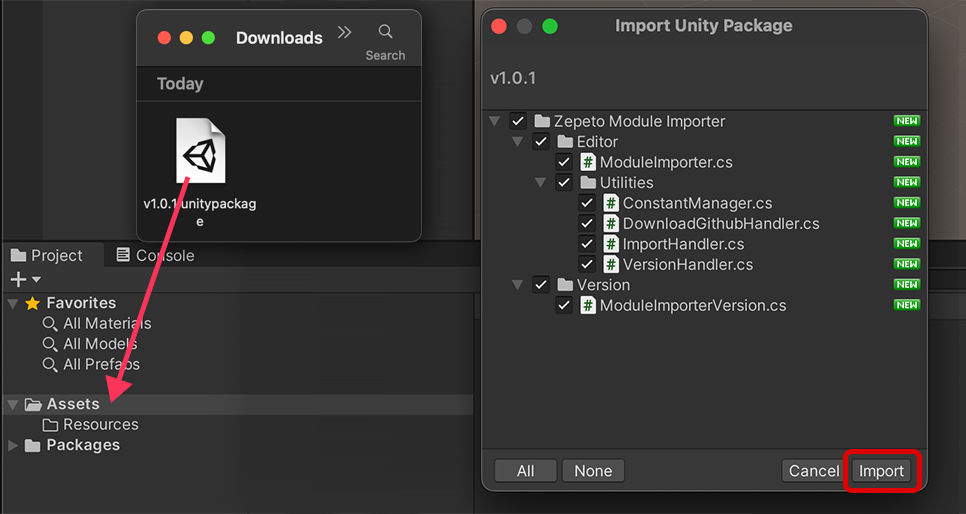Click the ImportHandler.cs script icon
This screenshot has height=514, width=966.
pos(611,243)
